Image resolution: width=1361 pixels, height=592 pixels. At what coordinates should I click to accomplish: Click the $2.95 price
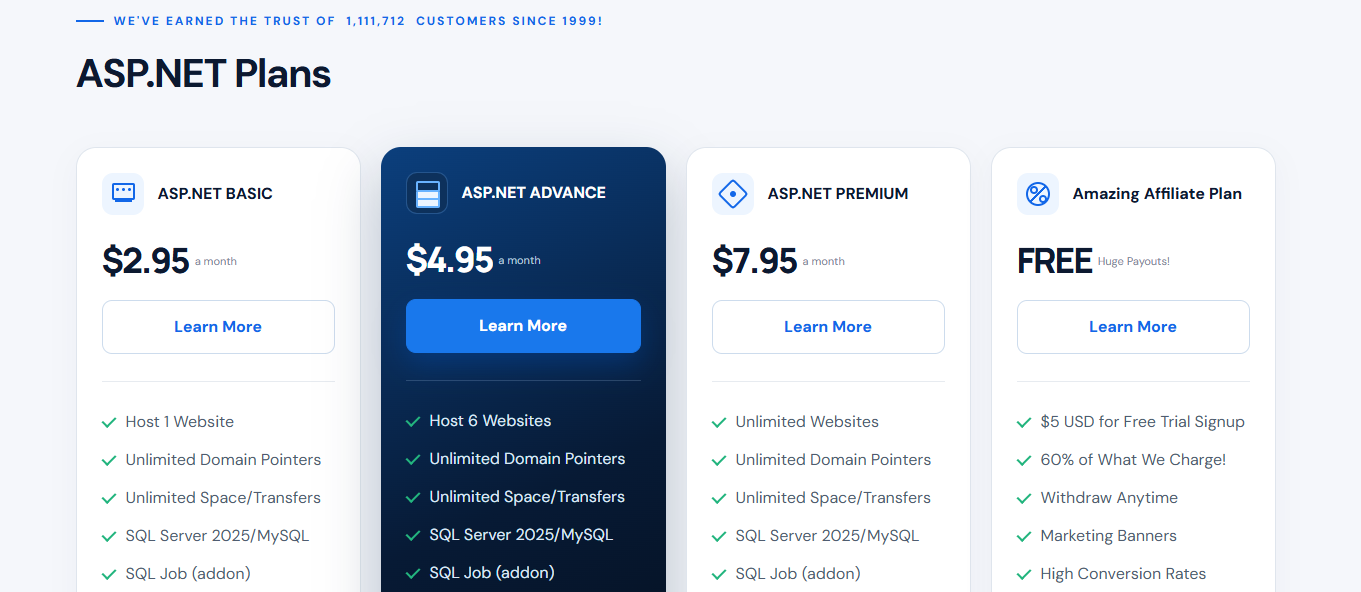tap(146, 261)
